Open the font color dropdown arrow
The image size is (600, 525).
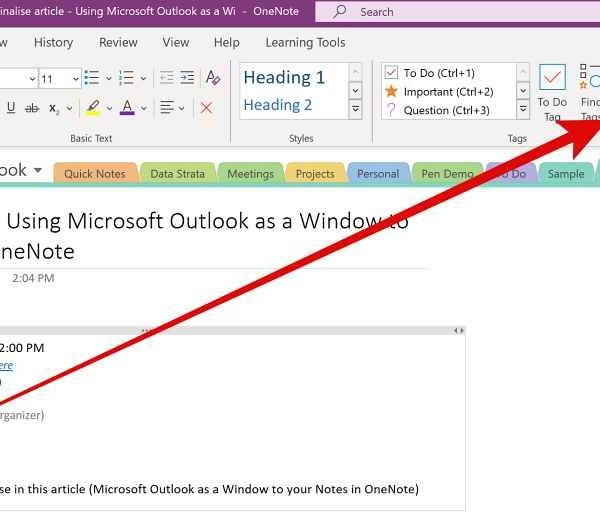click(x=143, y=108)
